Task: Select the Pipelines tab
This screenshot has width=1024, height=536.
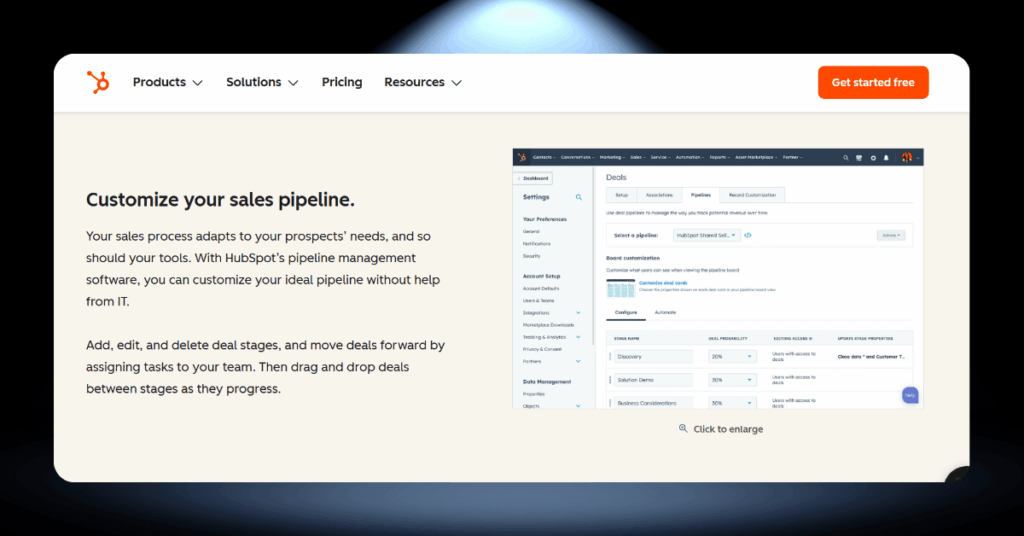Action: click(701, 195)
